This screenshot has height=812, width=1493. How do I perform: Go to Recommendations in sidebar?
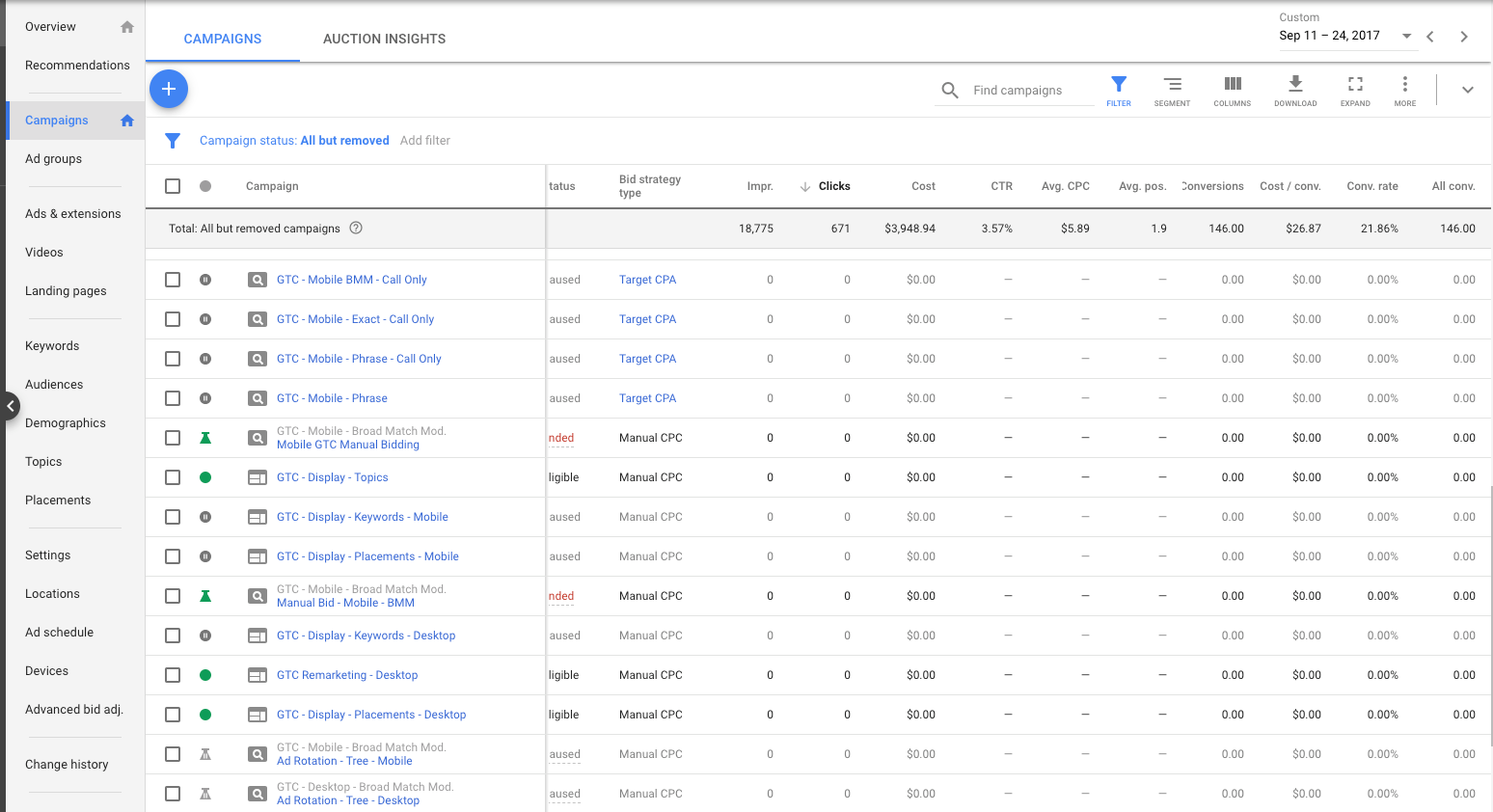click(77, 66)
